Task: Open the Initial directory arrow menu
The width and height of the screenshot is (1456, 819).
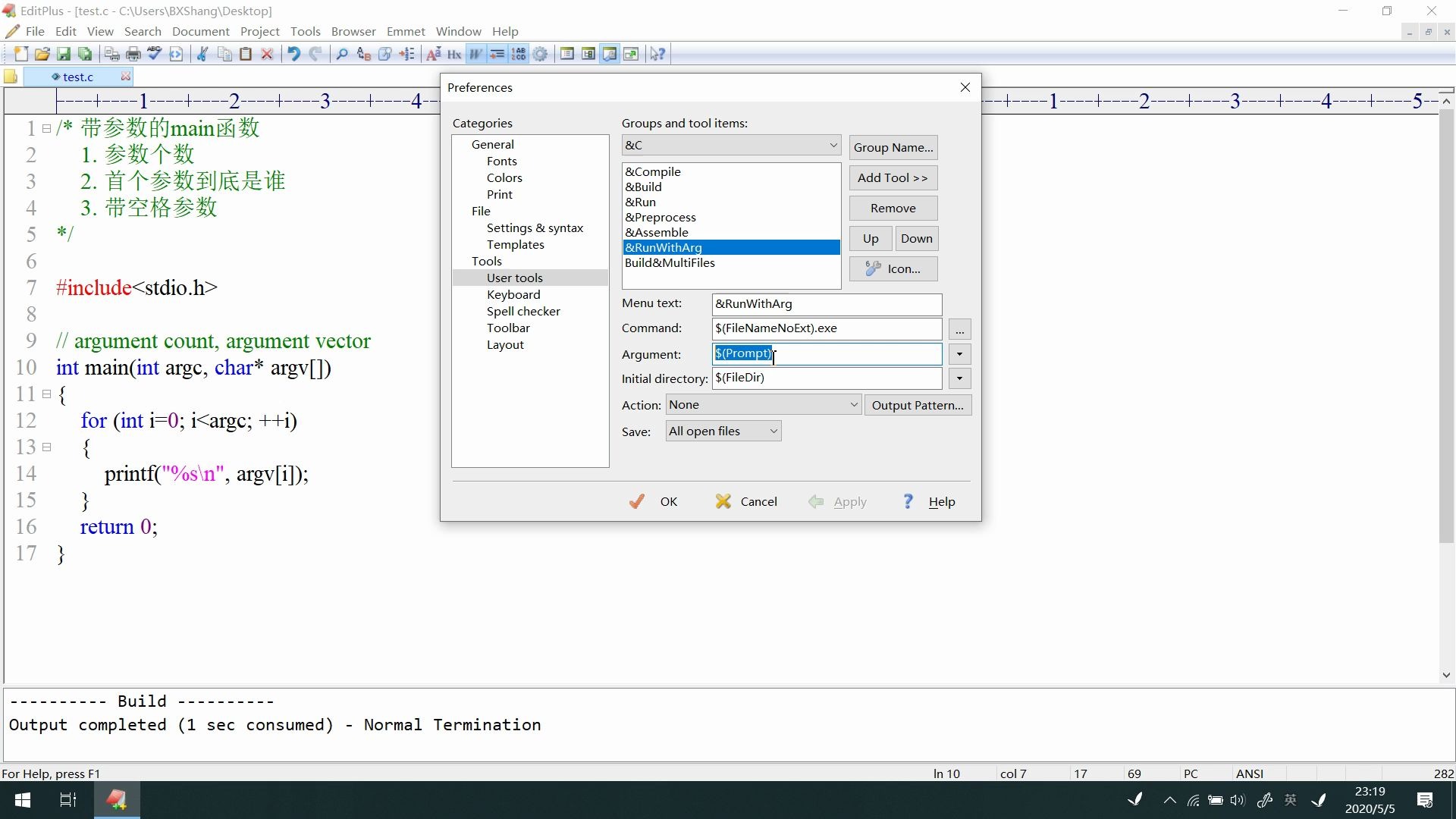Action: pos(959,378)
